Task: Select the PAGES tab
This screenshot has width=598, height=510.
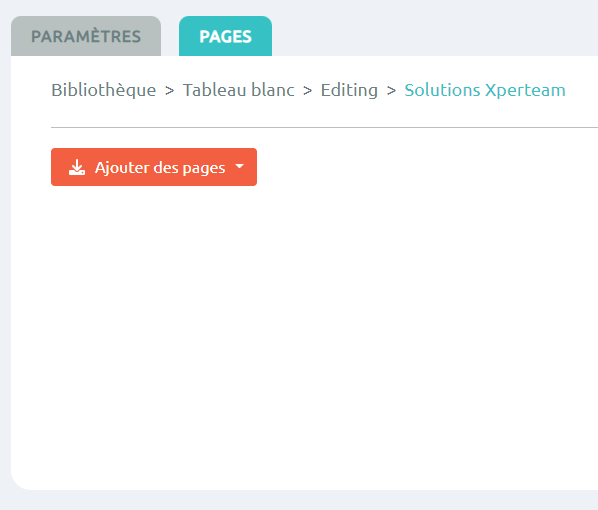Action: click(x=225, y=36)
